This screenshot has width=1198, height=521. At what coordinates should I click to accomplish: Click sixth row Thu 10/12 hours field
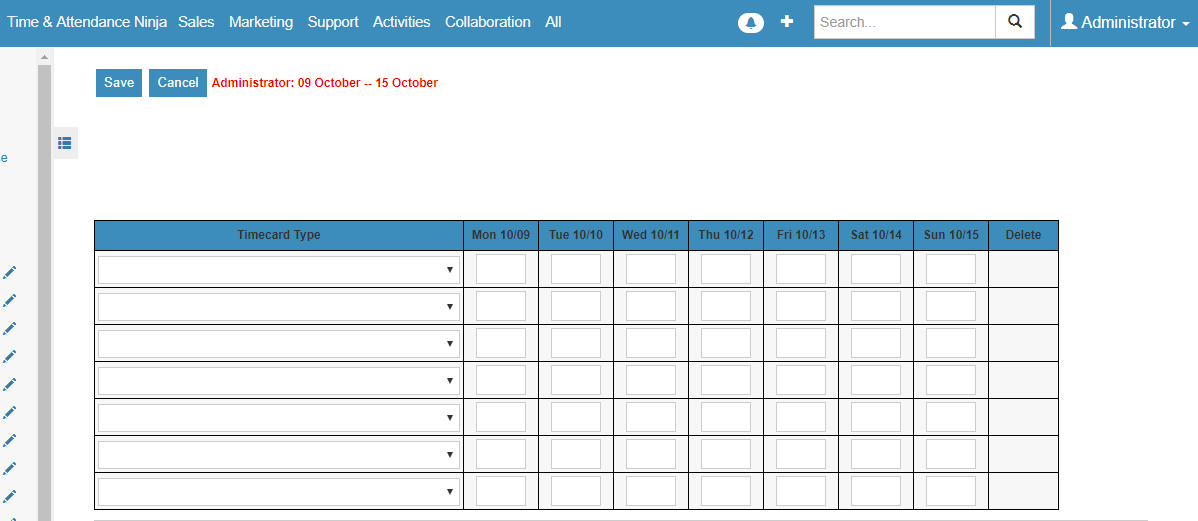tap(726, 454)
